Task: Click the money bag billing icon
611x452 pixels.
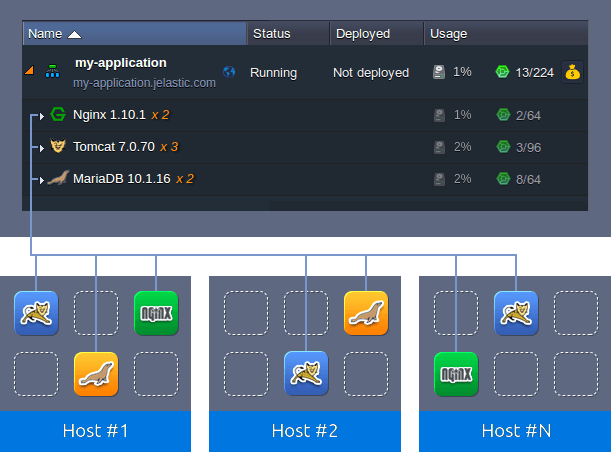Action: 572,72
